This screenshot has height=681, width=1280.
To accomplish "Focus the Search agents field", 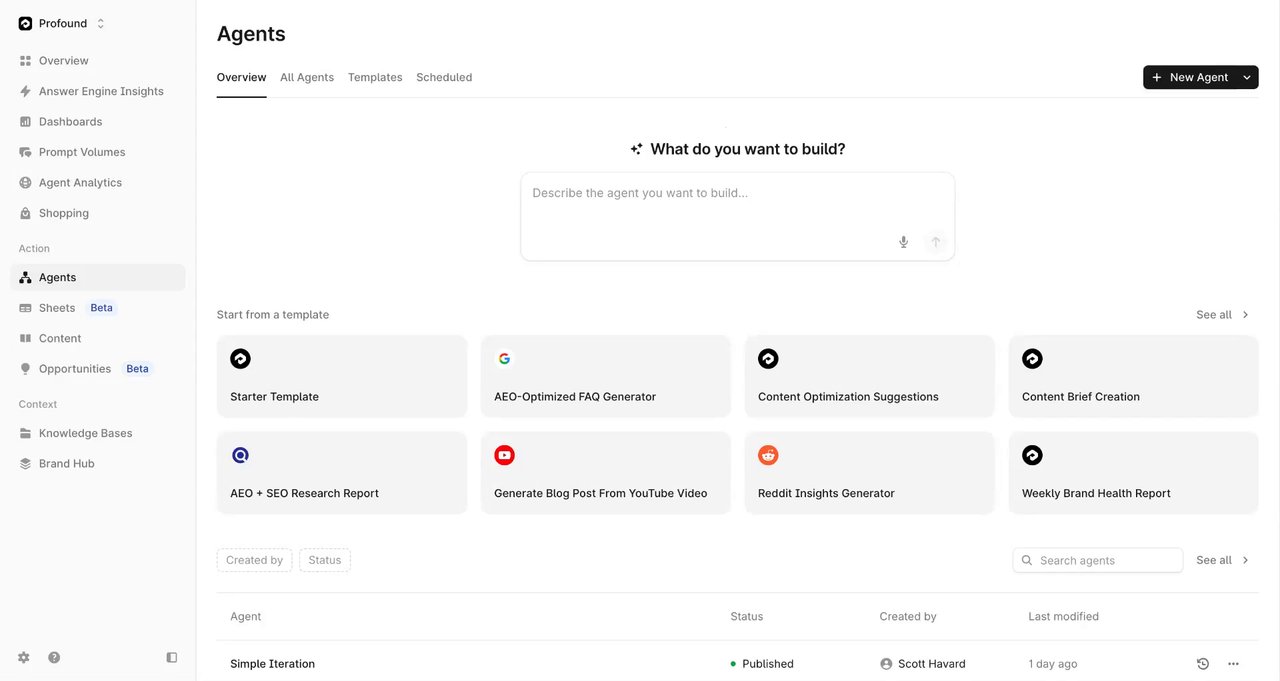I will coord(1098,560).
